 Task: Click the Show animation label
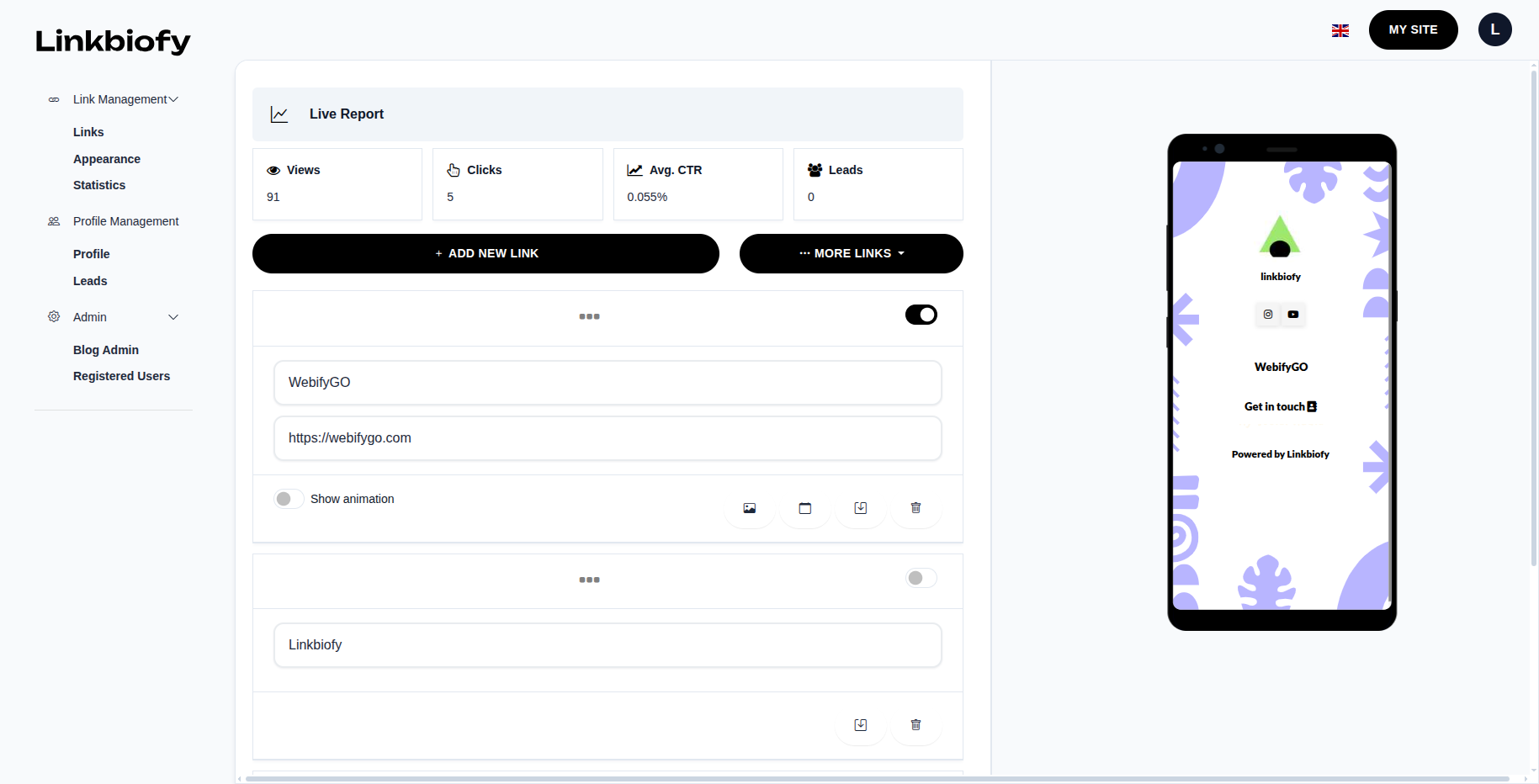(353, 499)
